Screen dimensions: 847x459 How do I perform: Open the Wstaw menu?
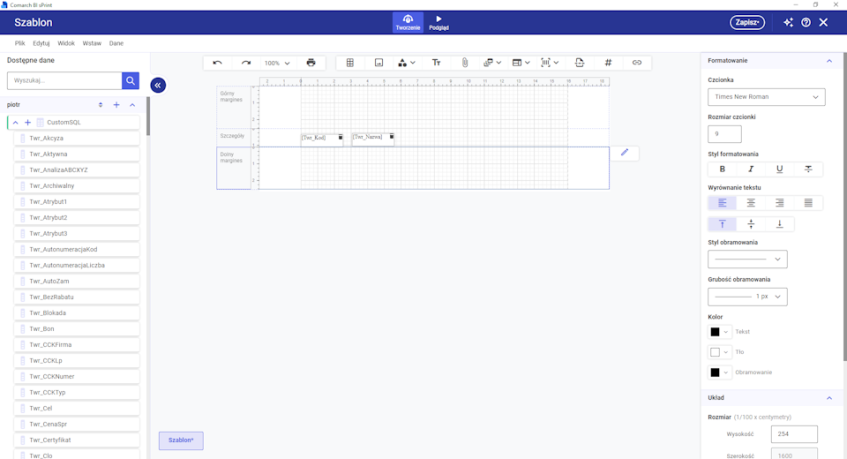[92, 44]
